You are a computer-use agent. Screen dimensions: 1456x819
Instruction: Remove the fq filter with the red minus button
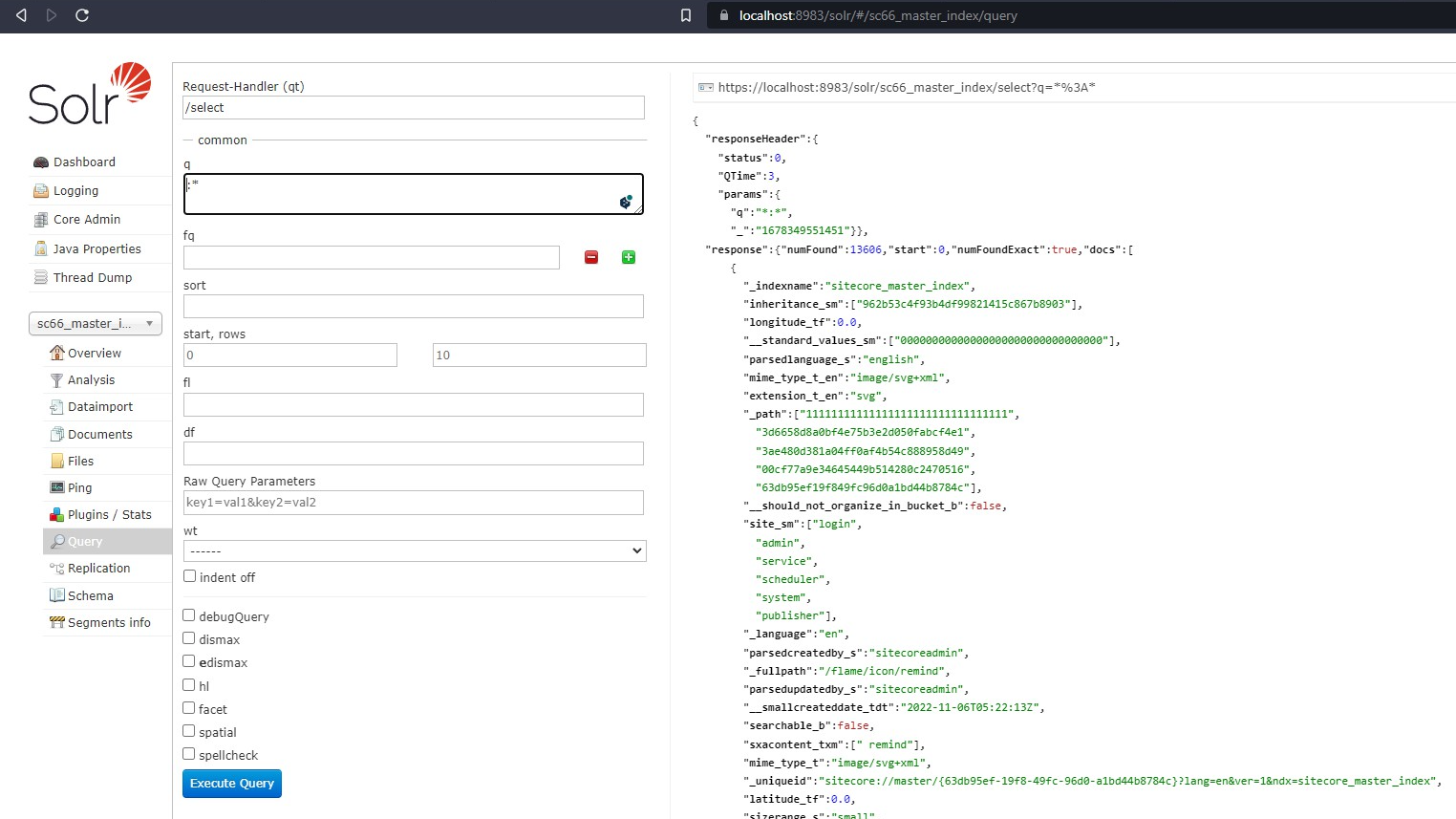(x=590, y=257)
